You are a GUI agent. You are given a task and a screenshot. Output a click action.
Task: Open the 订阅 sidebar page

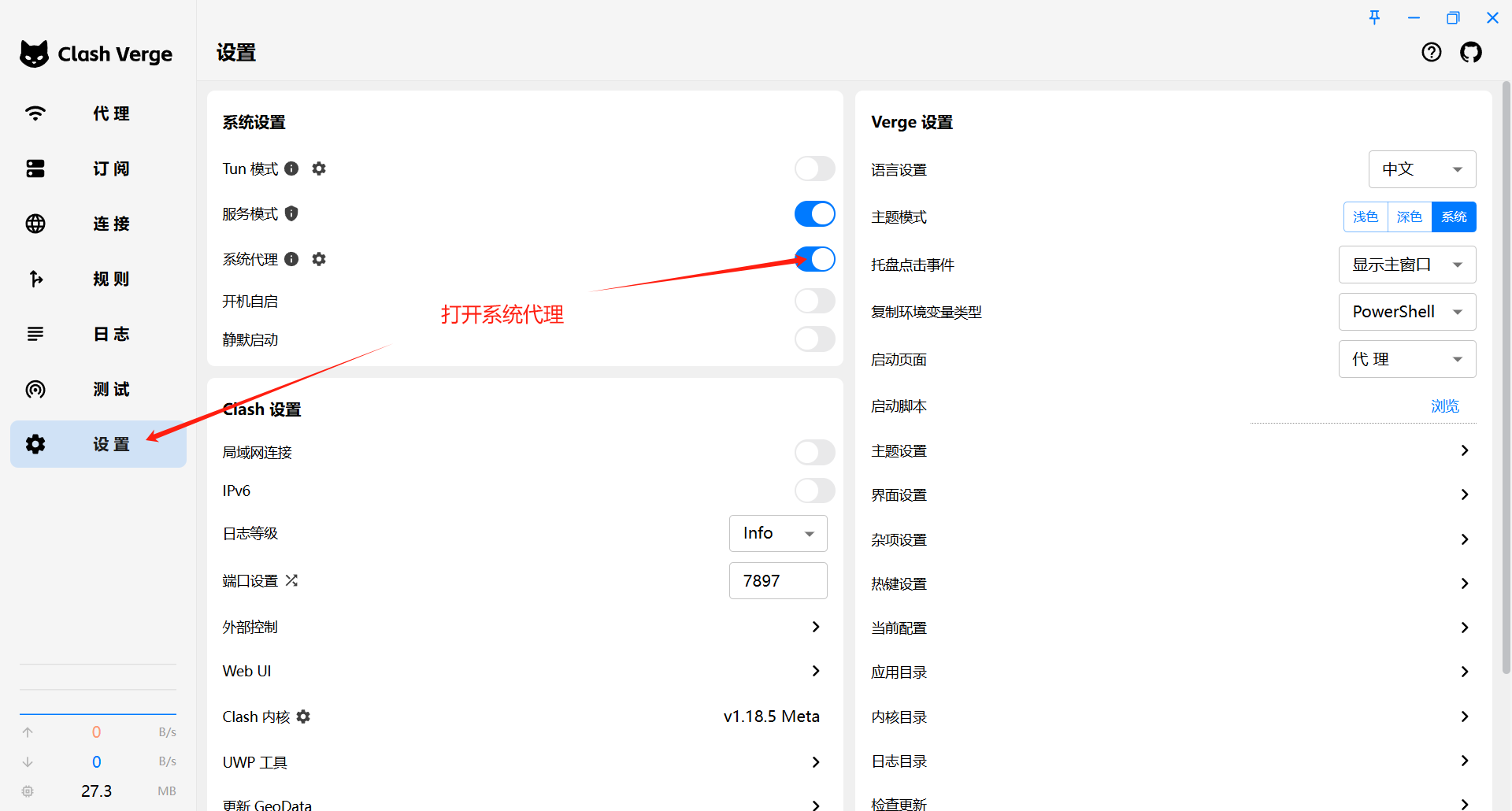[98, 168]
